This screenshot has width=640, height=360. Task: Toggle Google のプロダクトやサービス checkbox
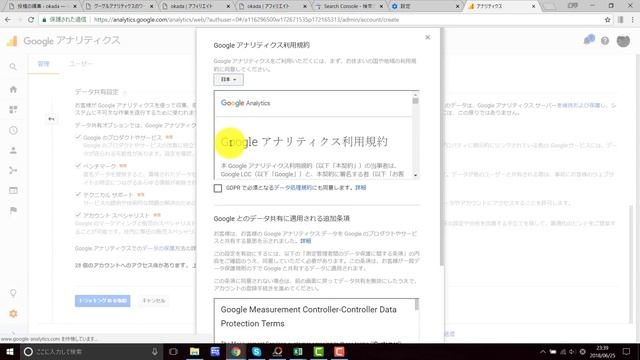(x=78, y=137)
